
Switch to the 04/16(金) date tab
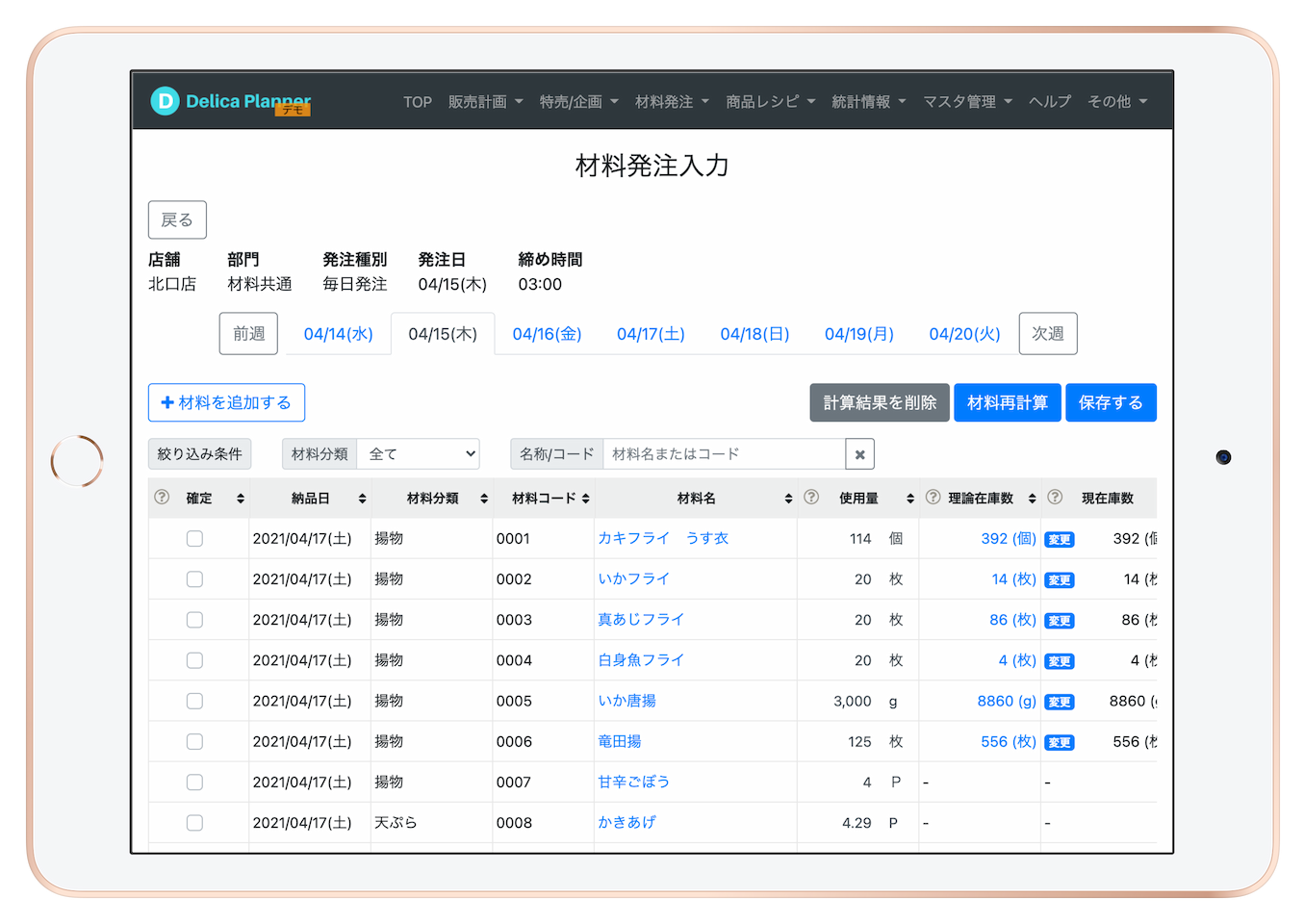pos(546,333)
